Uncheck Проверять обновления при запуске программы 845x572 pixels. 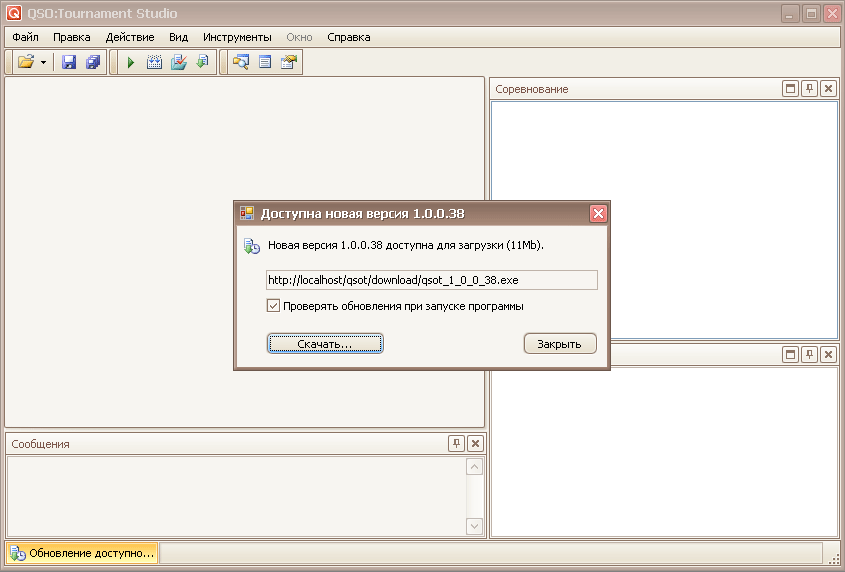[x=273, y=306]
